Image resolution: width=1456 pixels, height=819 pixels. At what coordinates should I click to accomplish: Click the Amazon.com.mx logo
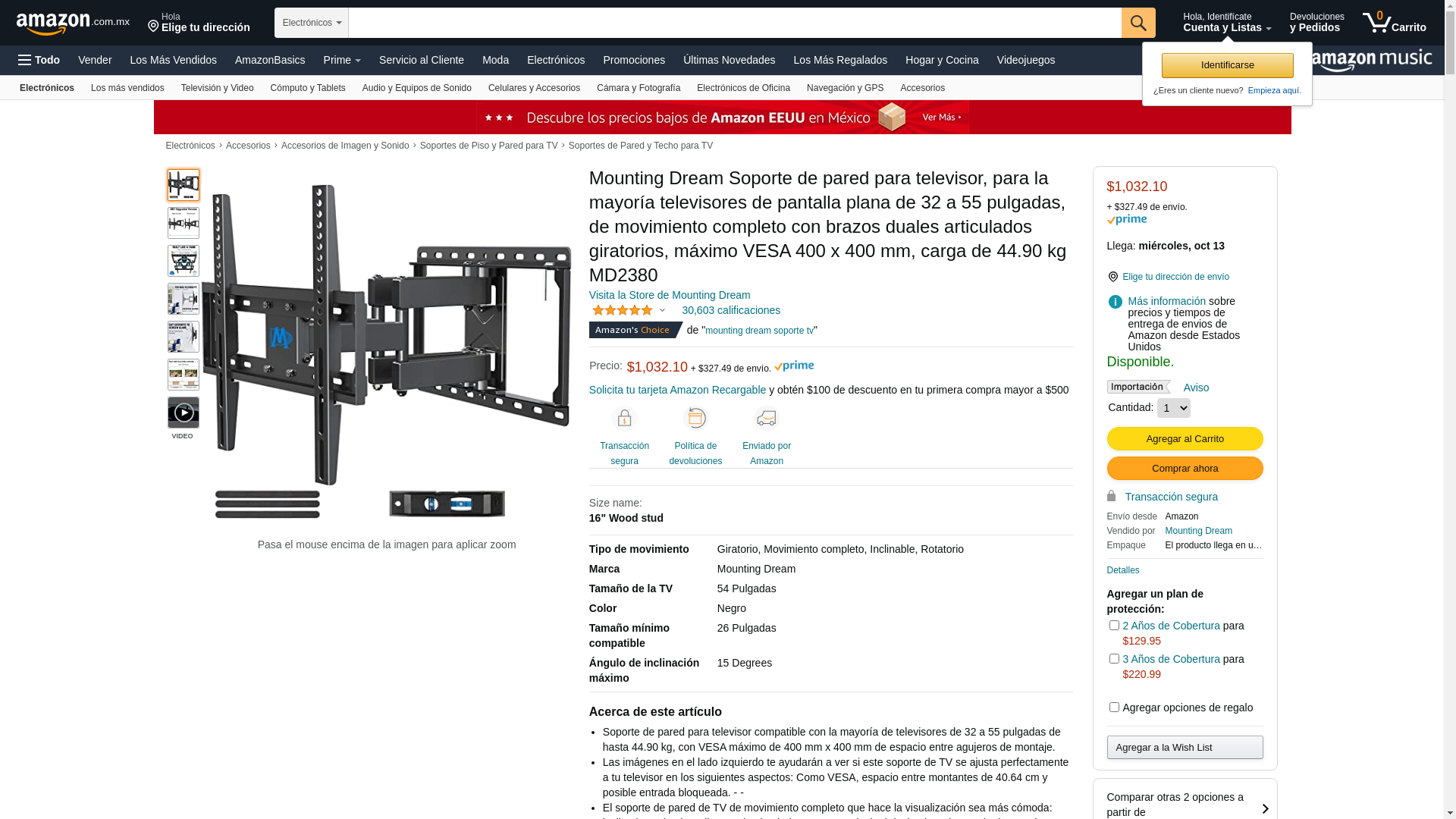(x=73, y=23)
